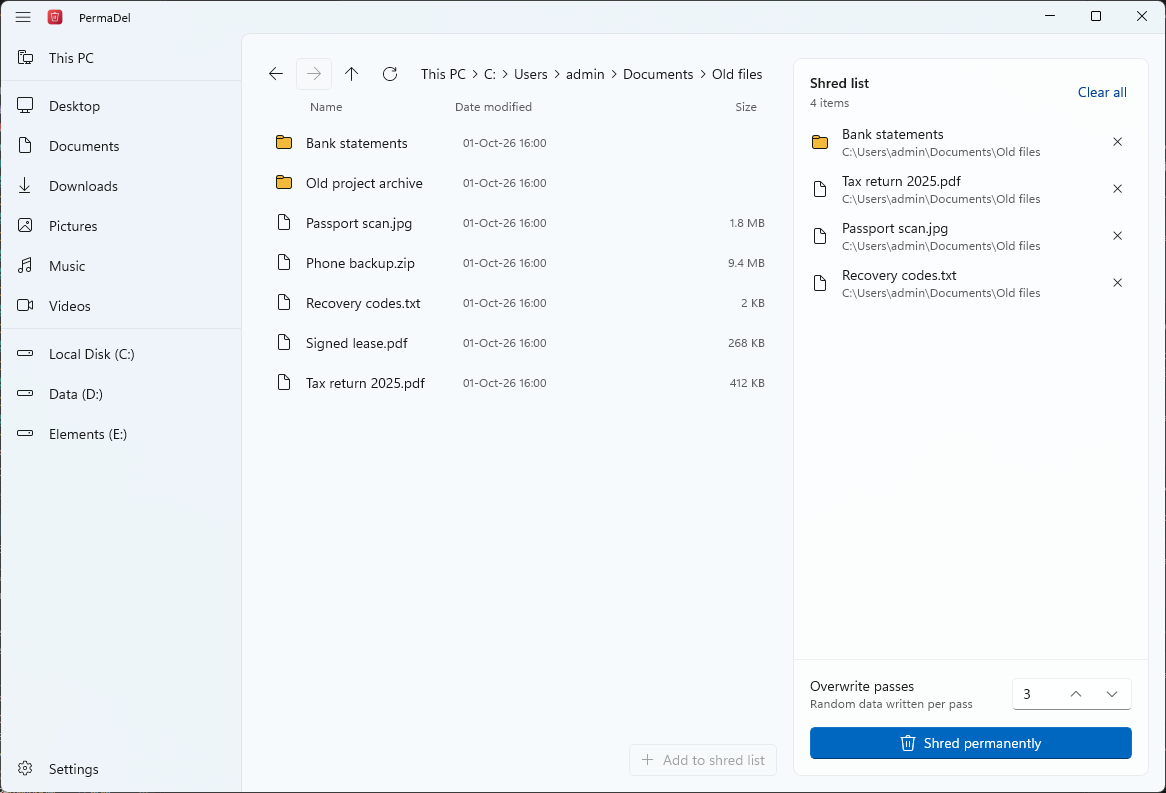
Task: Open Downloads in the sidebar
Action: (x=121, y=186)
